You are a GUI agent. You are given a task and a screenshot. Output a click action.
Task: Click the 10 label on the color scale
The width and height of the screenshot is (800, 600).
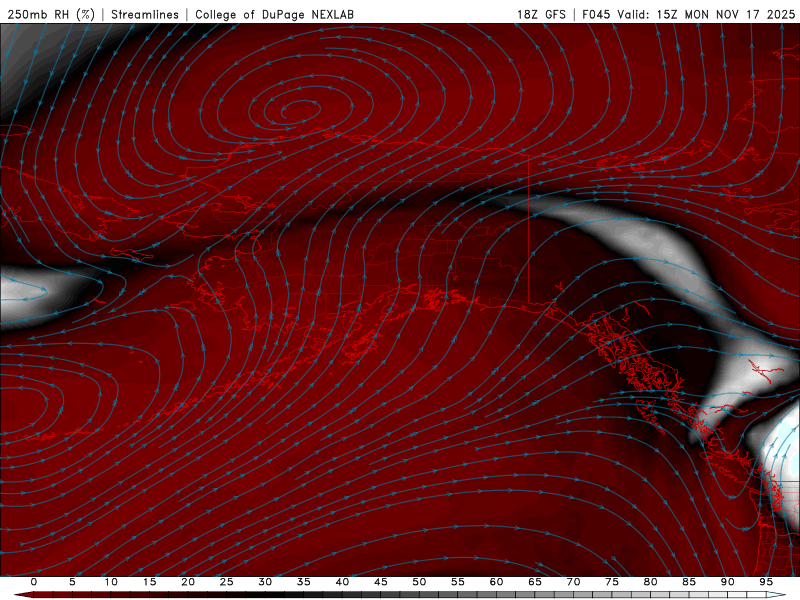coord(111,582)
